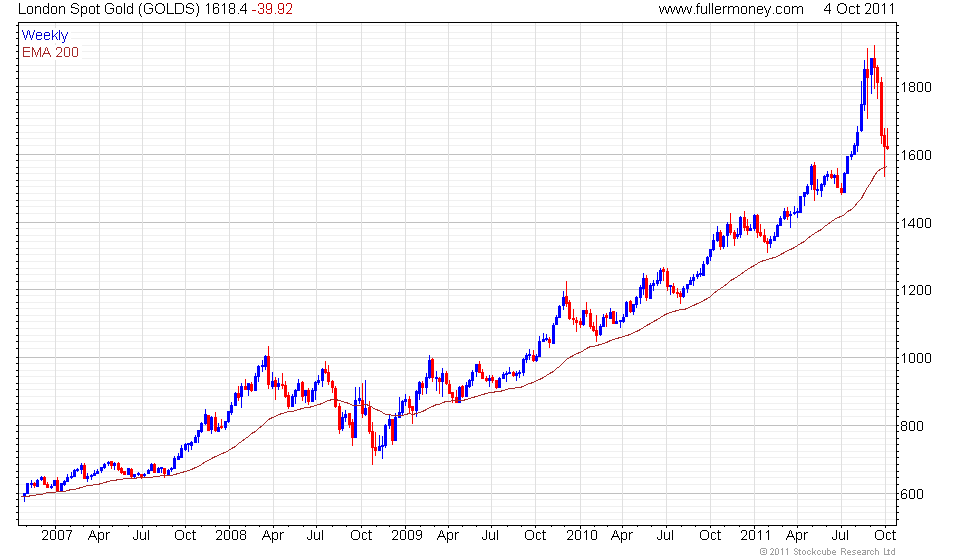Click the 2008 year label on time axis
This screenshot has height=560, width=980.
[231, 536]
